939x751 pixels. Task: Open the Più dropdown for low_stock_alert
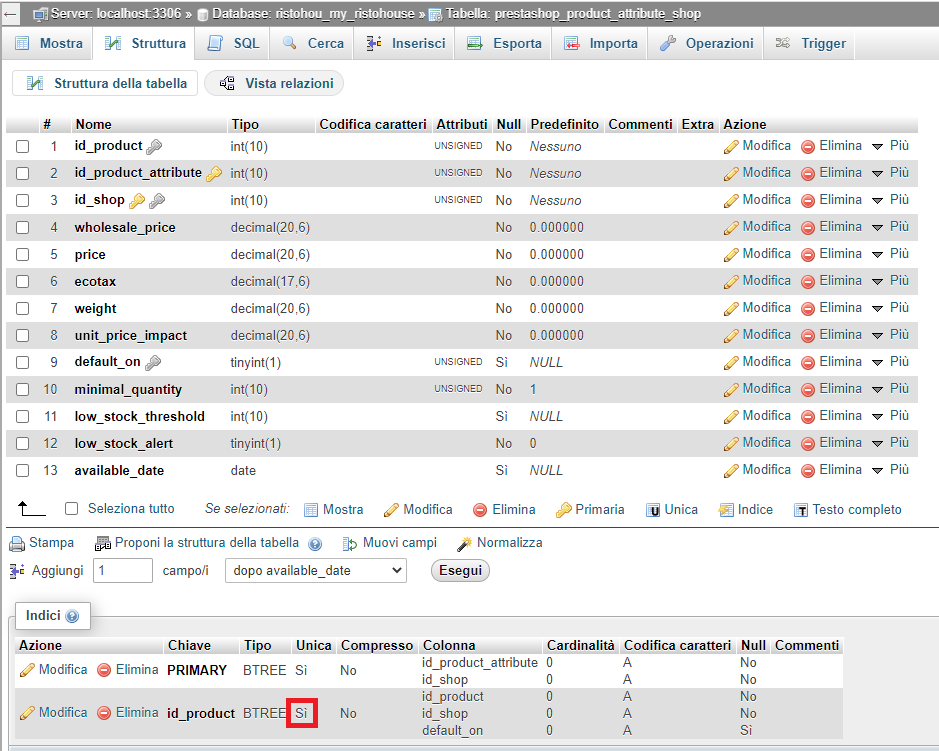(x=890, y=443)
